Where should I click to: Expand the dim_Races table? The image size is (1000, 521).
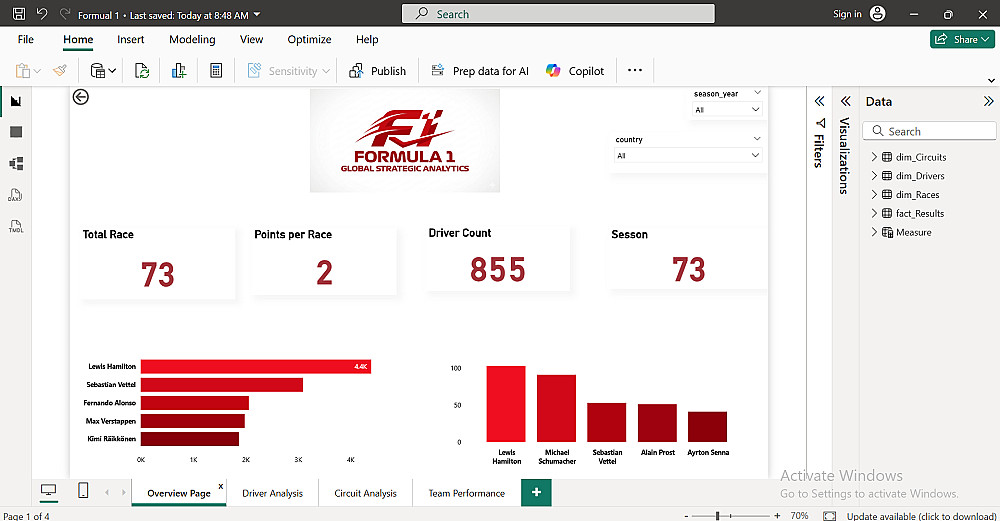(x=874, y=194)
